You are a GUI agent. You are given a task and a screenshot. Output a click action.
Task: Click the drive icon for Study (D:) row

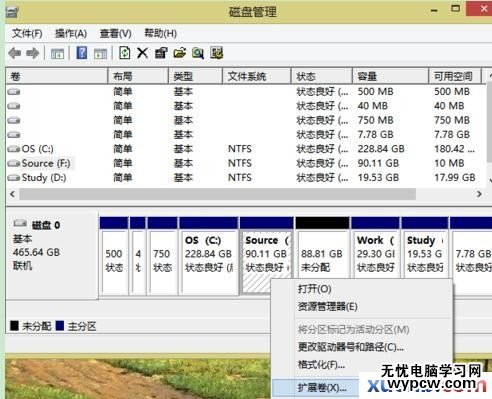14,178
